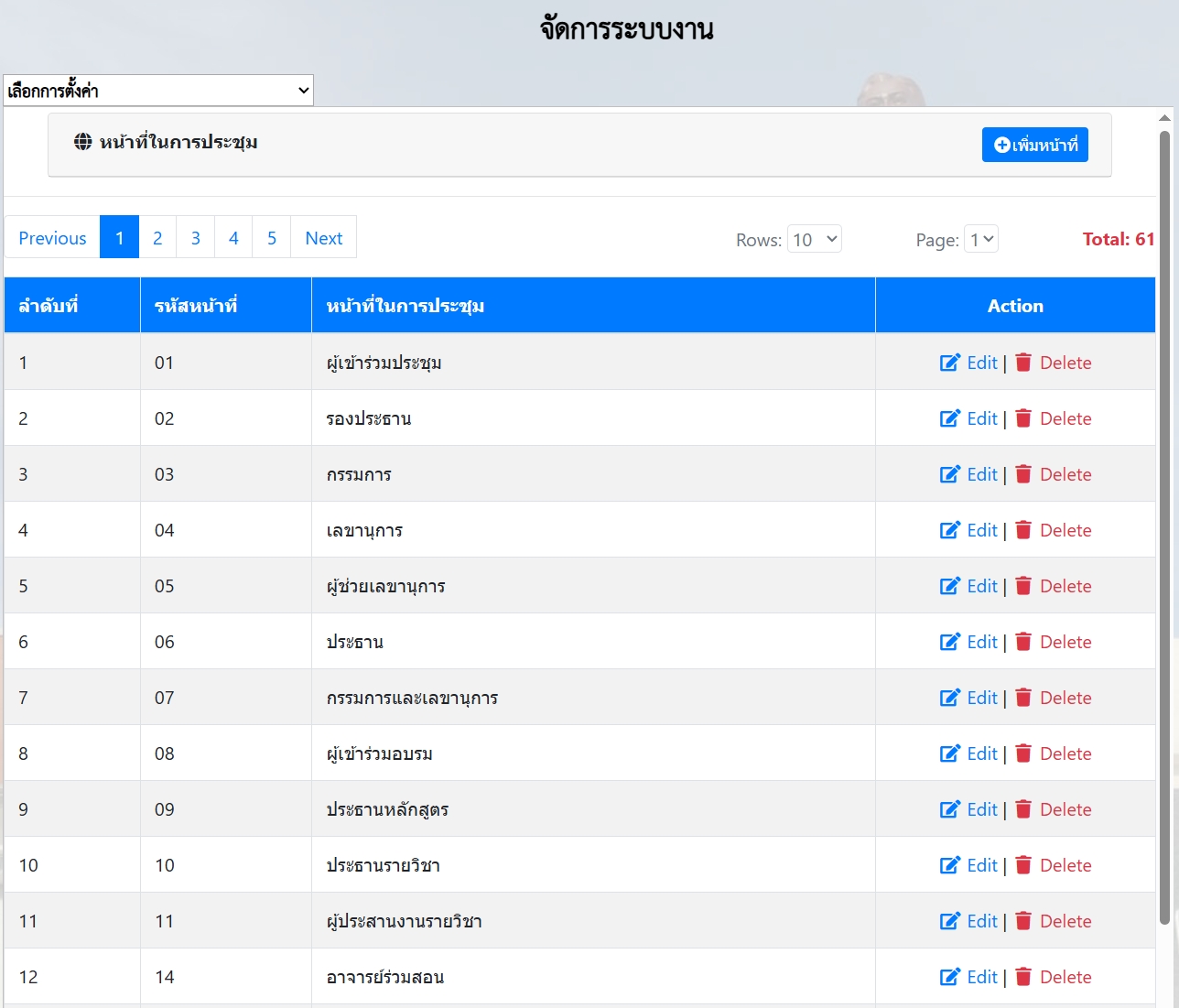Open the เลือกการตั้งค่า settings dropdown
The width and height of the screenshot is (1179, 1008).
click(x=158, y=91)
